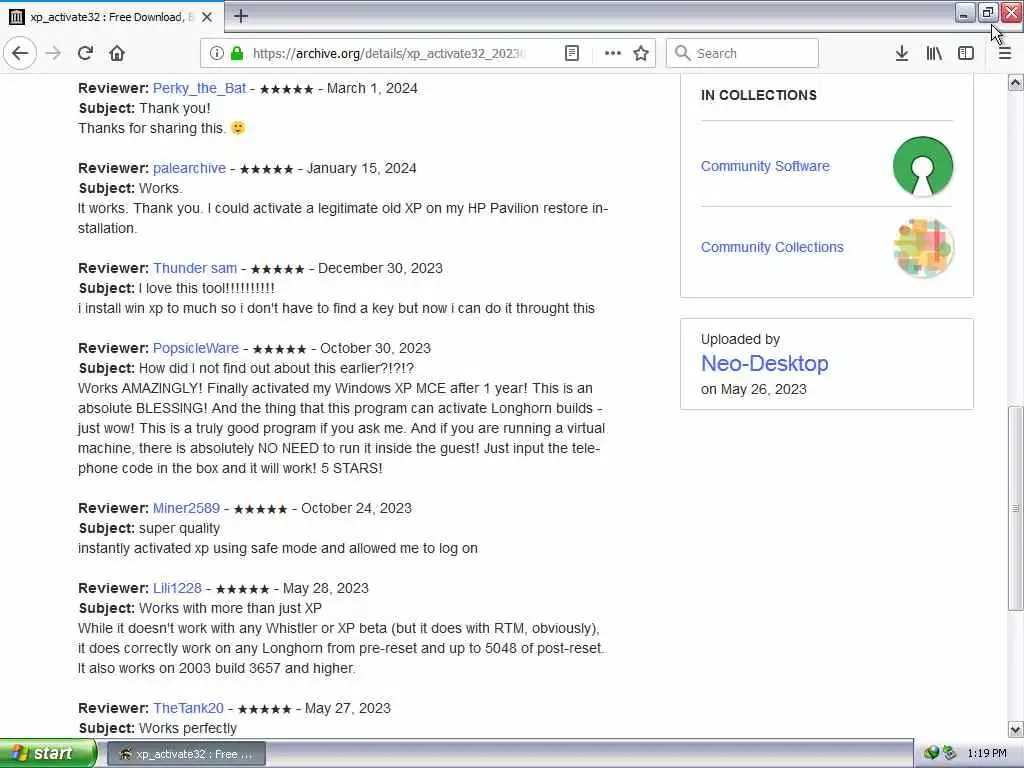
Task: Select the xp_activate32 browser tab
Action: (x=112, y=17)
